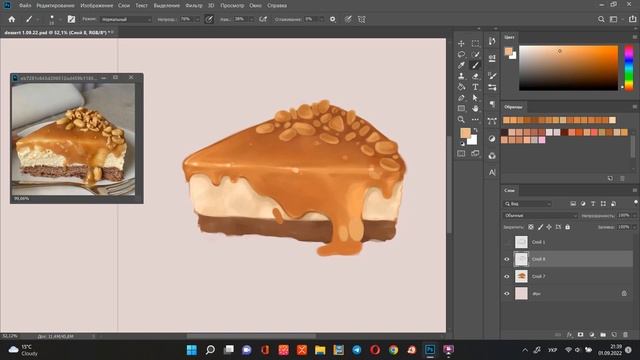Open the layer fill dropdown
The width and height of the screenshot is (640, 360).
(x=633, y=227)
